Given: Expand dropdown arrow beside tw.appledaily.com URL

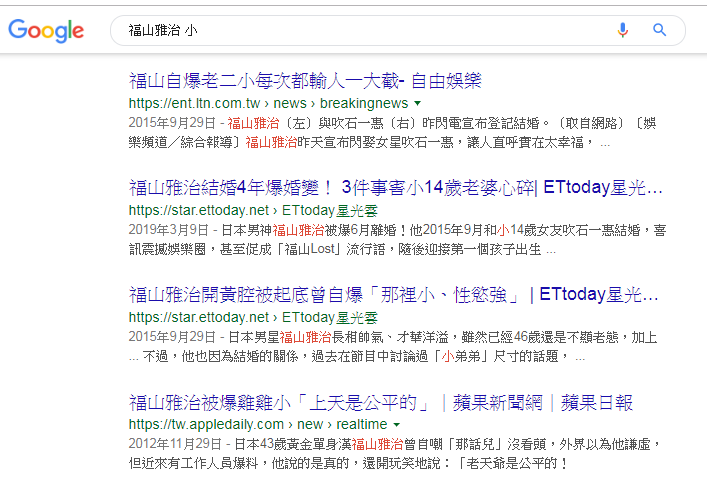Looking at the screenshot, I should tap(396, 424).
